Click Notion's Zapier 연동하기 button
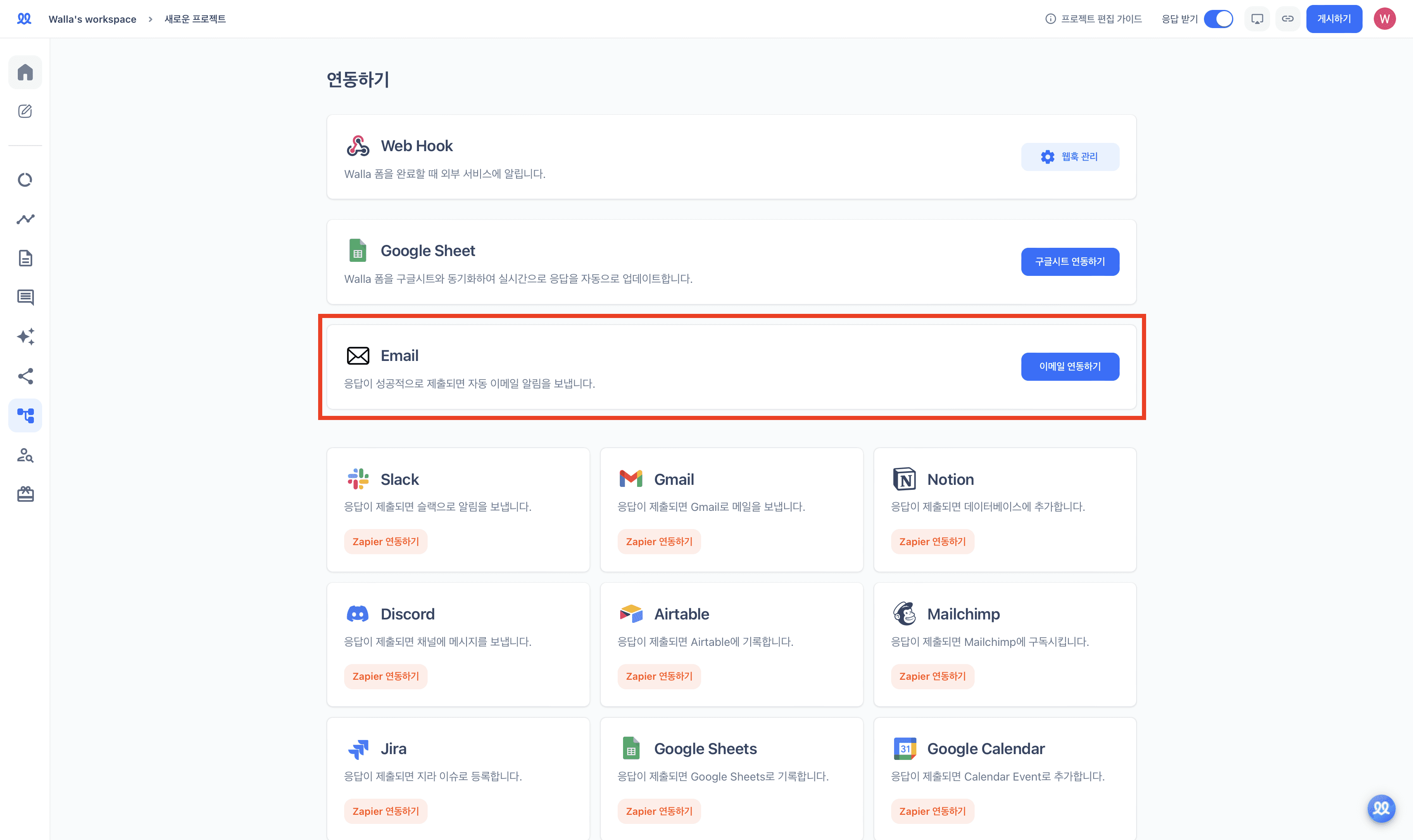 (x=932, y=542)
